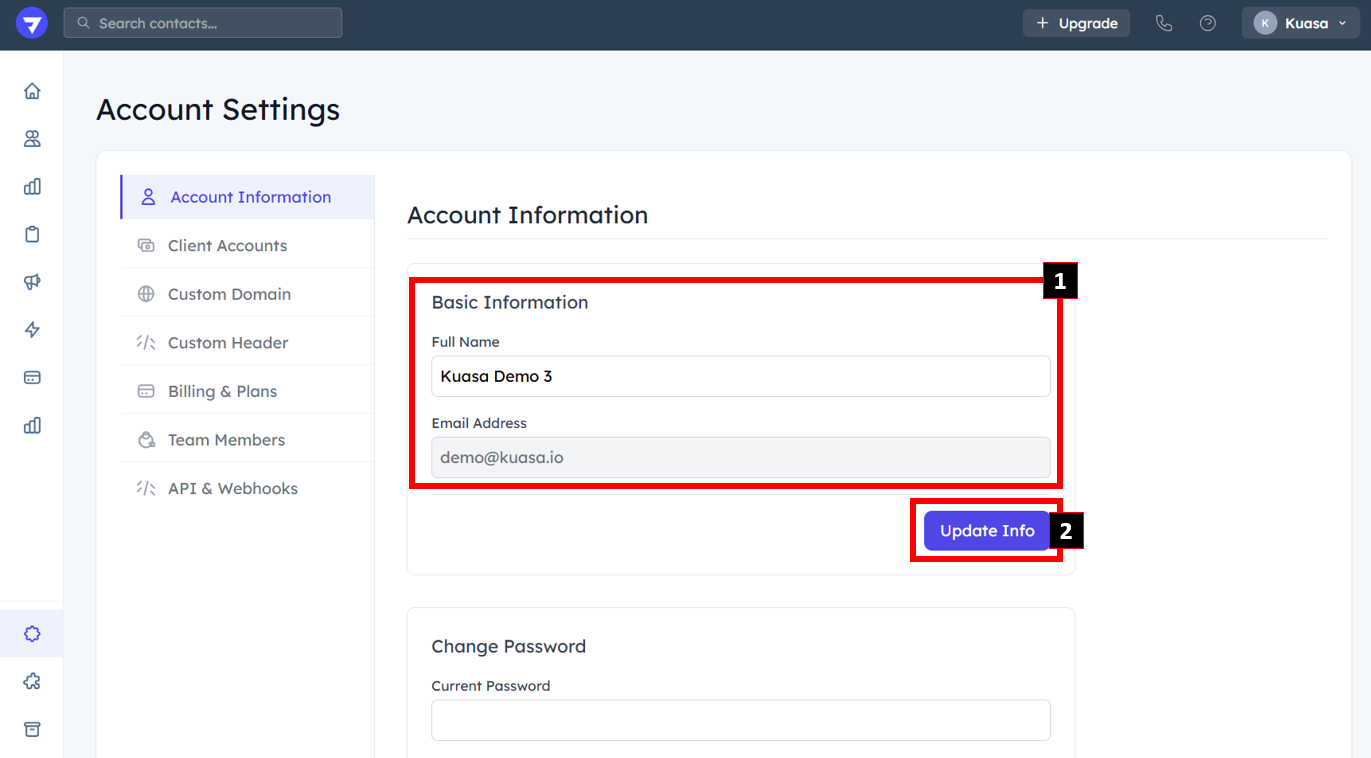Click the puzzle piece integrations icon
The height and width of the screenshot is (758, 1371).
(x=32, y=682)
